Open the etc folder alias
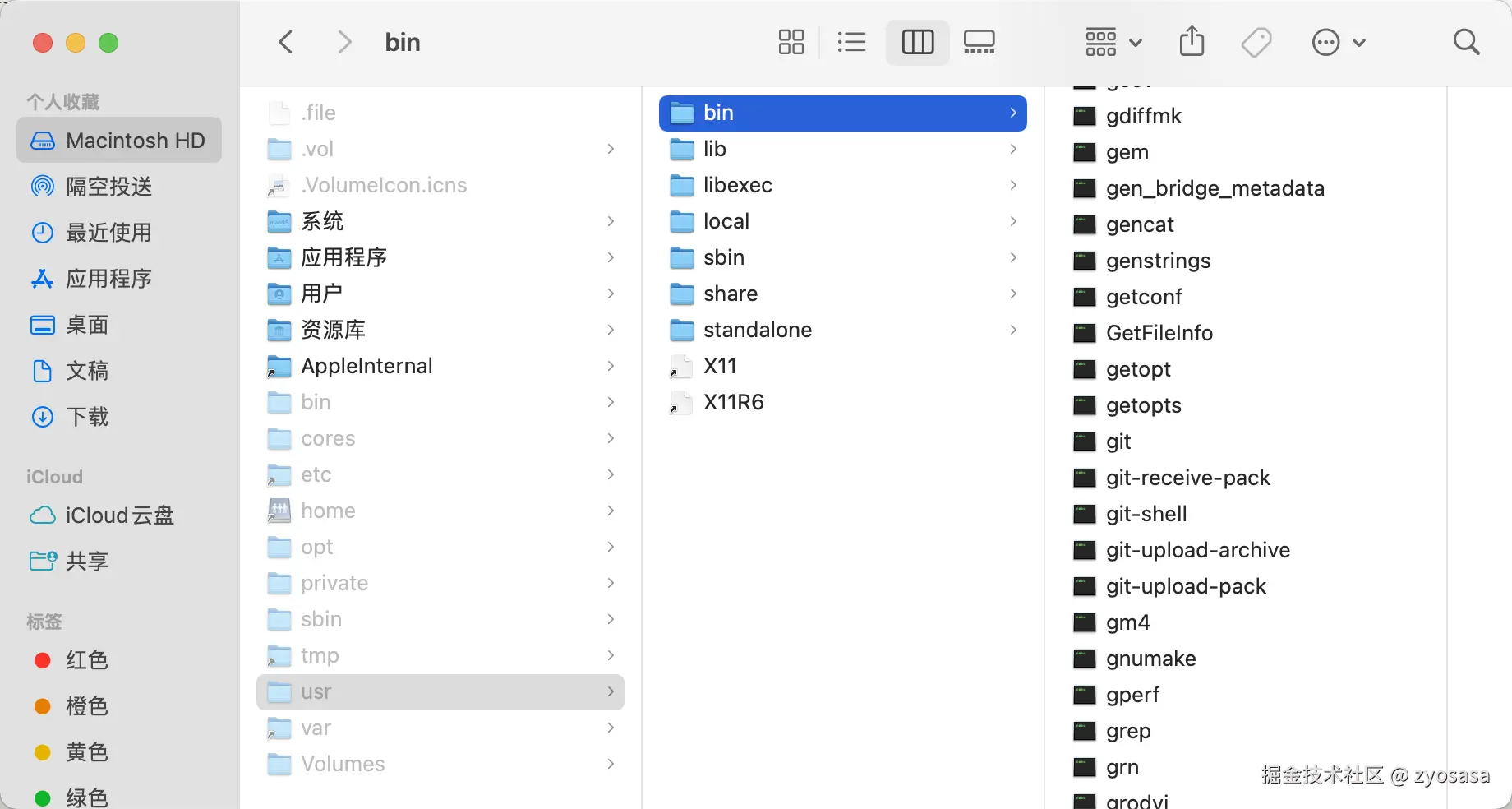Screen dimensions: 1512x809 point(440,474)
